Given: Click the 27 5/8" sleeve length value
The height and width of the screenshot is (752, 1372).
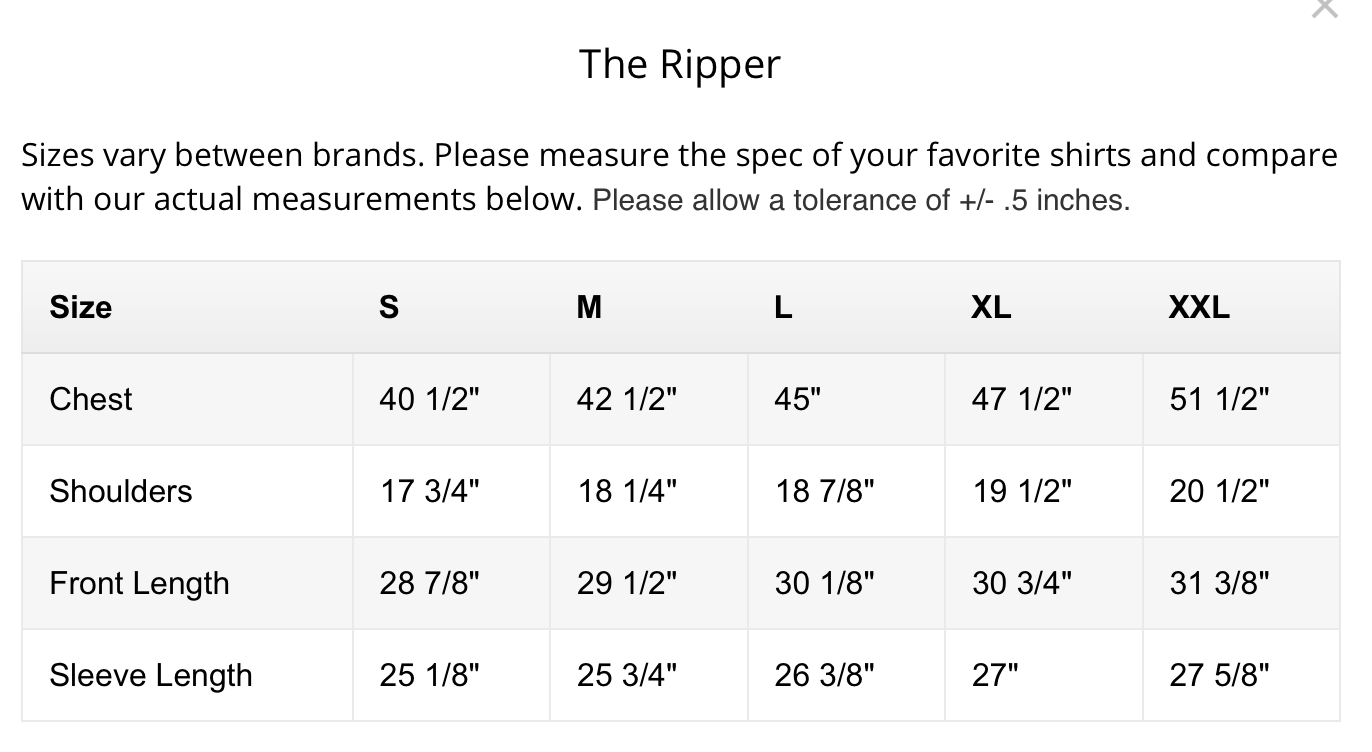Looking at the screenshot, I should tap(1219, 675).
